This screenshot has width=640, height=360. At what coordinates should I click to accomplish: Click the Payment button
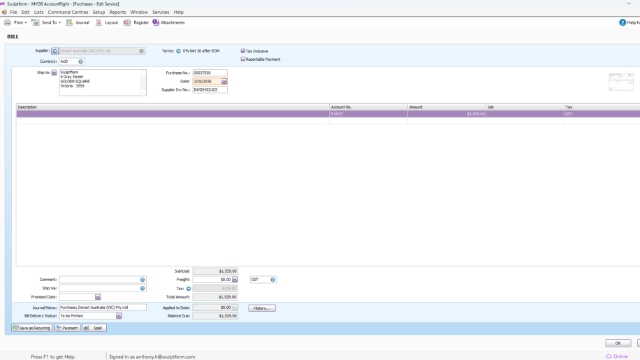pyautogui.click(x=67, y=328)
